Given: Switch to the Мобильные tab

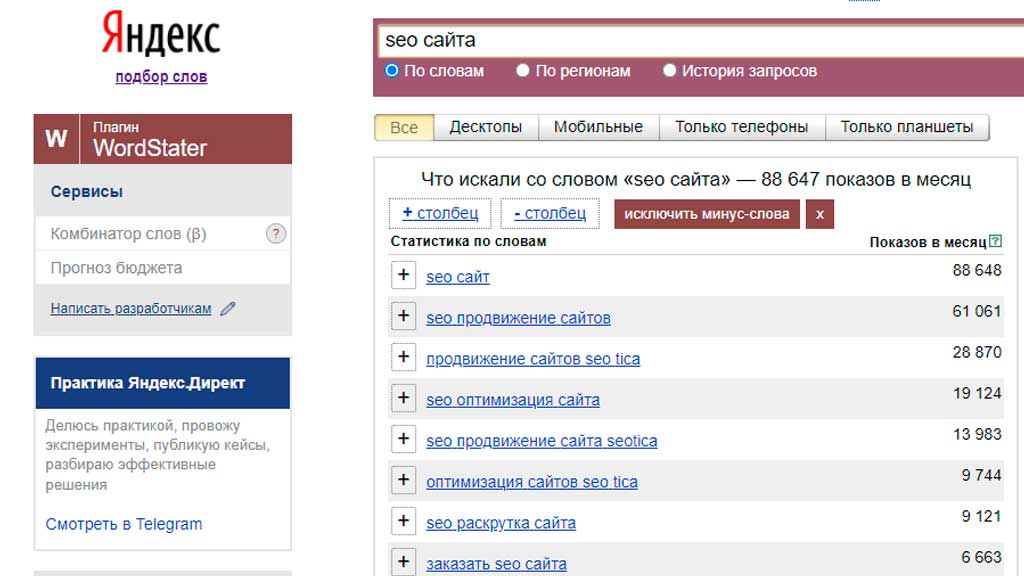Looking at the screenshot, I should (x=598, y=127).
